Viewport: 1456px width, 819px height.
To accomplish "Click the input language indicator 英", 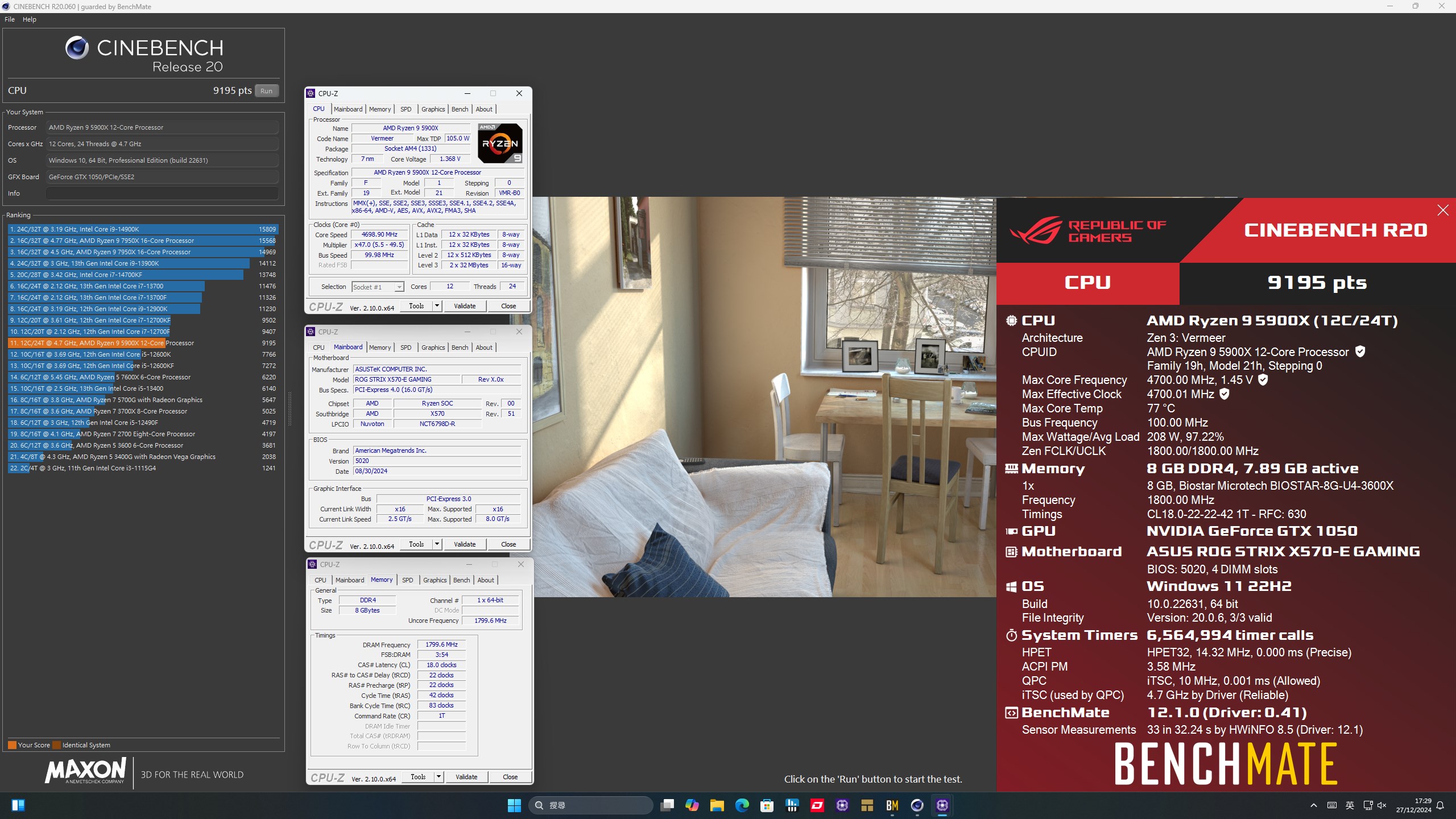I will click(1350, 805).
